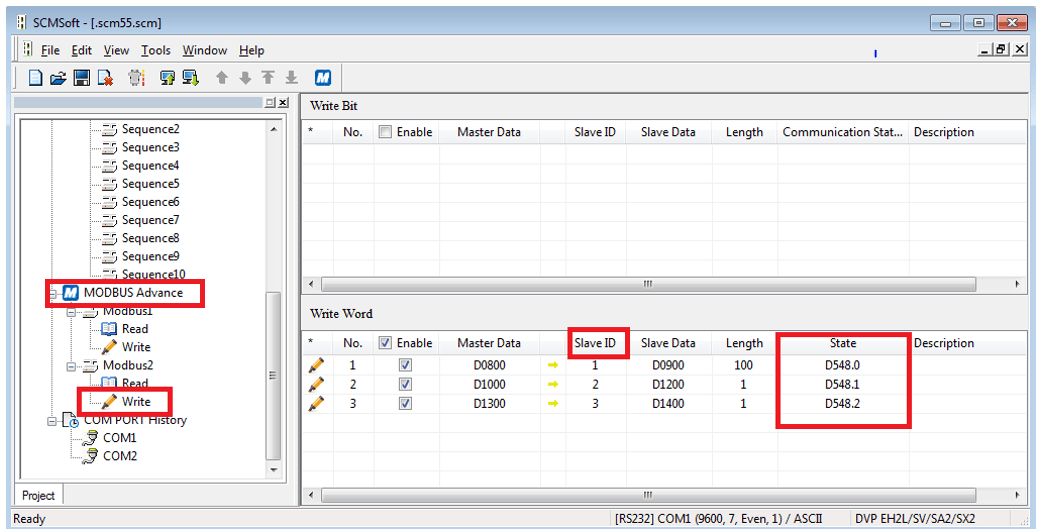Collapse the COM PORT History node
This screenshot has width=1043, height=531.
click(53, 420)
